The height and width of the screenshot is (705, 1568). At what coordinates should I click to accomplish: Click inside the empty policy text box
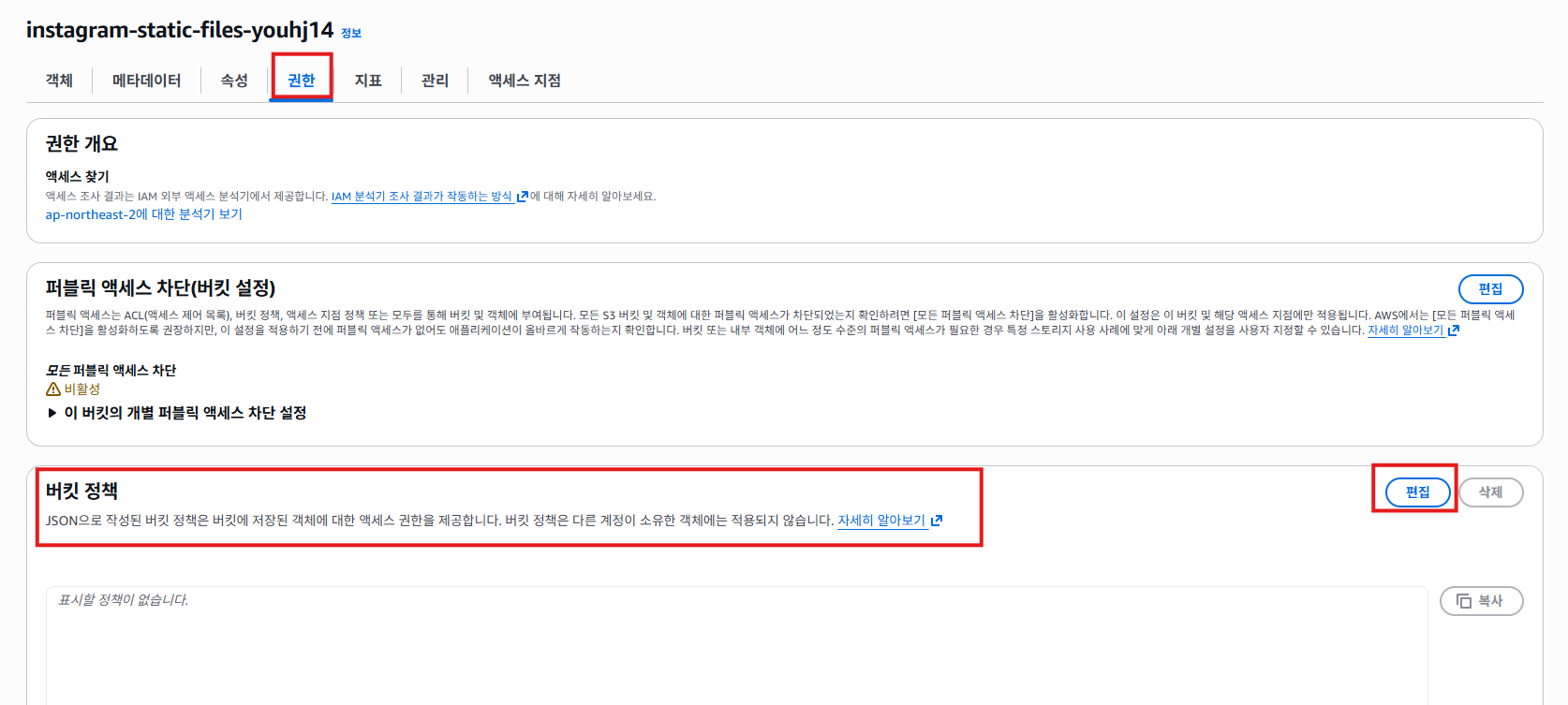pyautogui.click(x=736, y=646)
